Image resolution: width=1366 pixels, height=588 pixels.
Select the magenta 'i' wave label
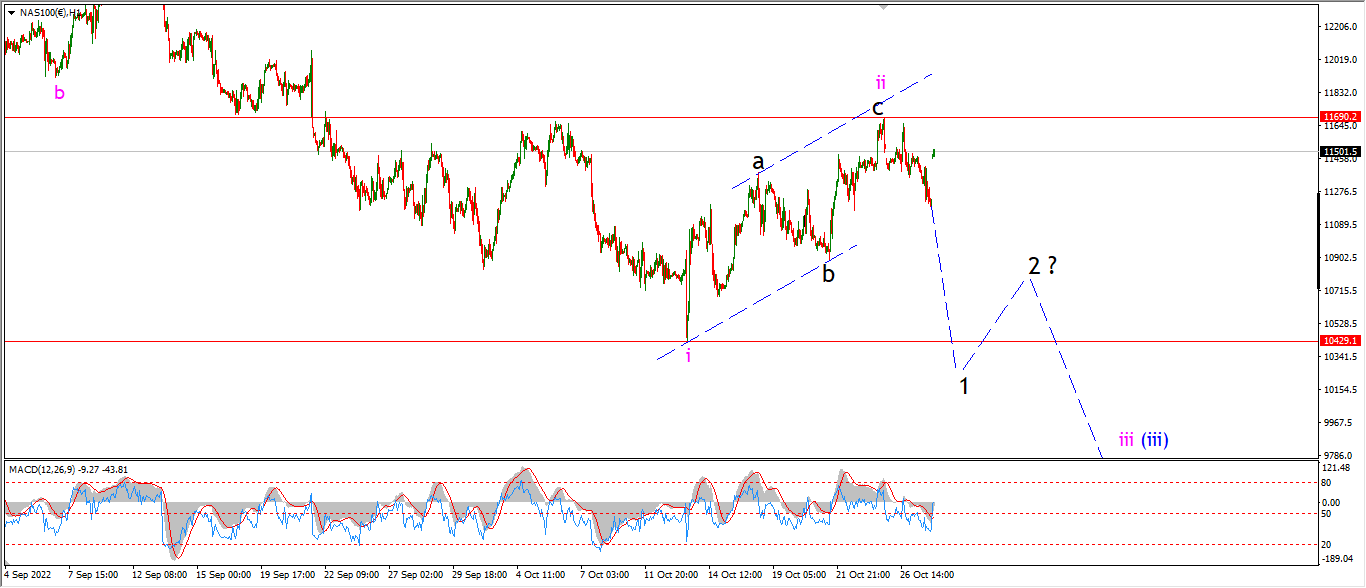688,356
